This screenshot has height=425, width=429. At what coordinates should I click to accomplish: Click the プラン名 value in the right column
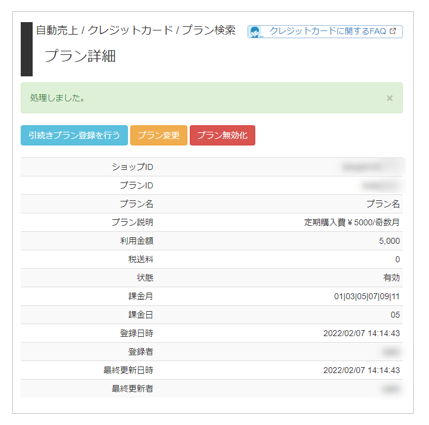(383, 204)
